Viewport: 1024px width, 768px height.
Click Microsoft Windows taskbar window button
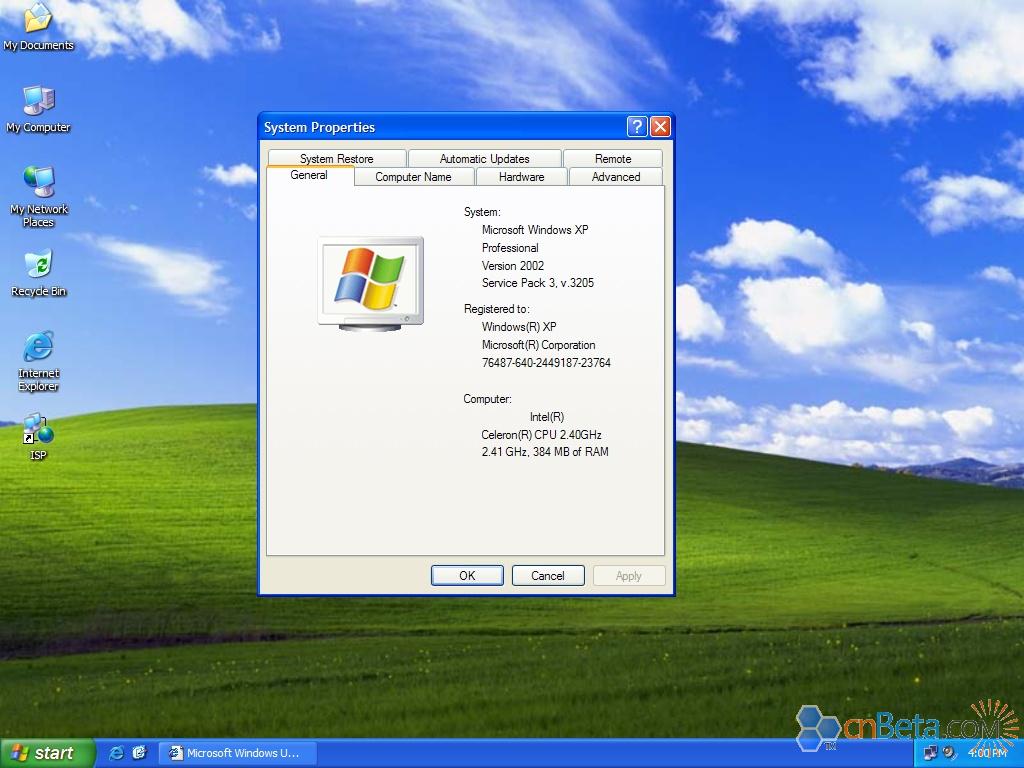tap(236, 753)
